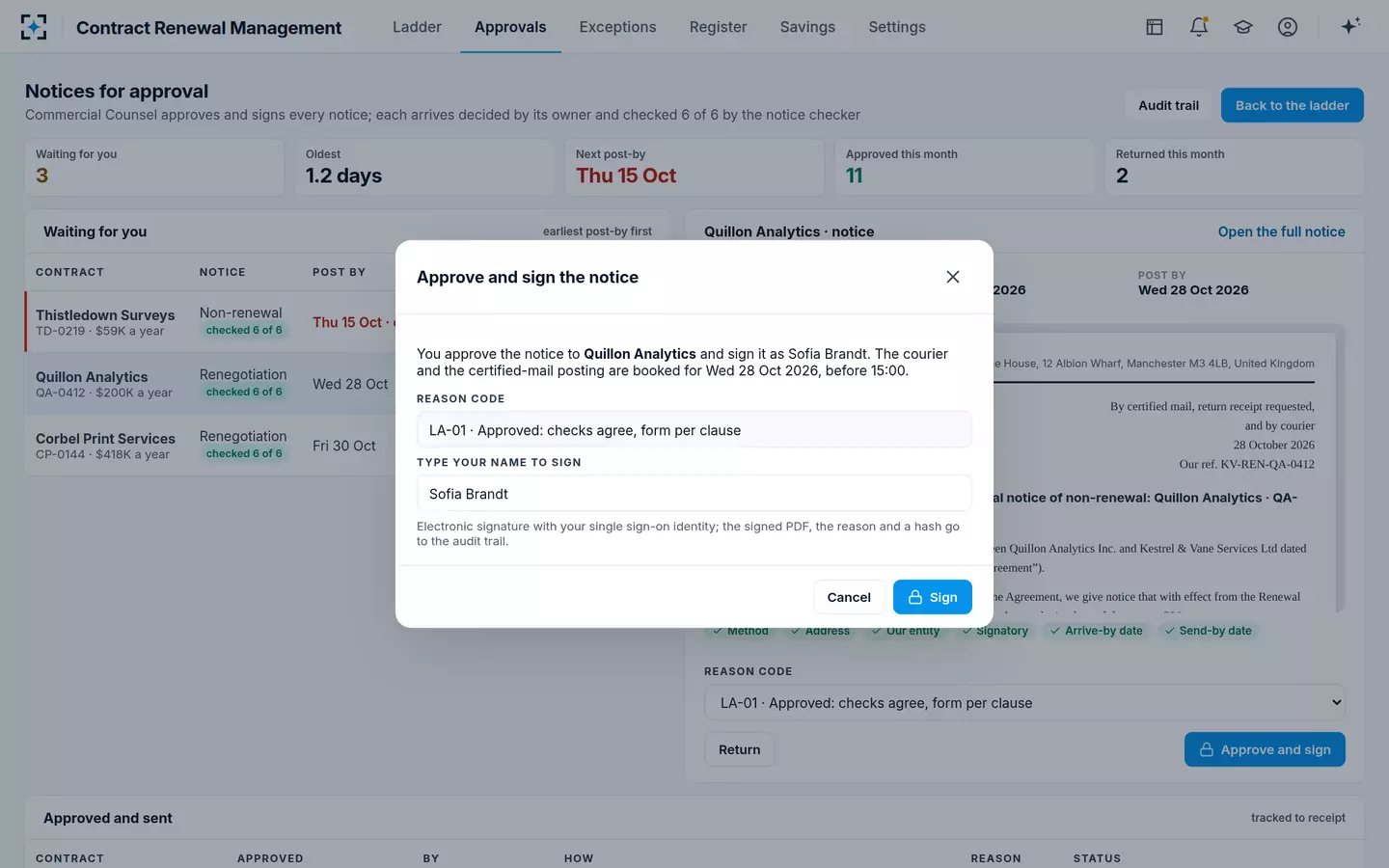Click the name signature input field
This screenshot has width=1389, height=868.
(x=694, y=494)
